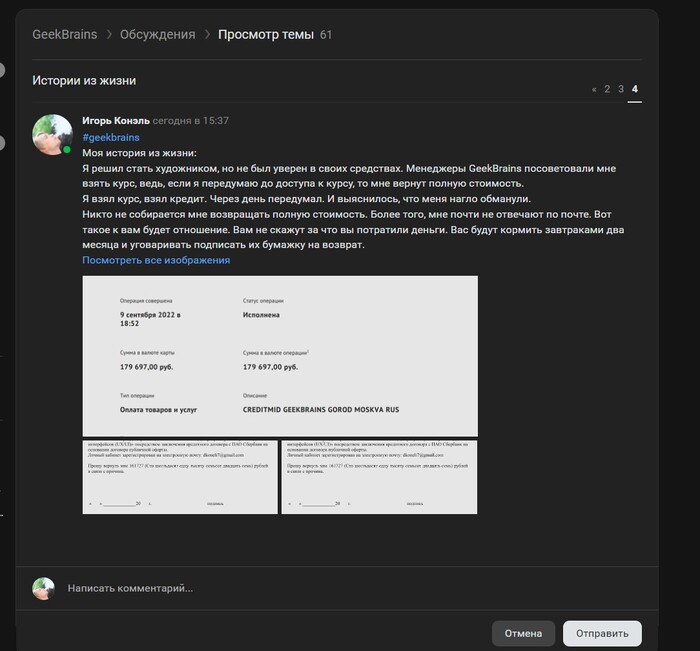Click the chevron after GeekBrains breadcrumb

(109, 34)
